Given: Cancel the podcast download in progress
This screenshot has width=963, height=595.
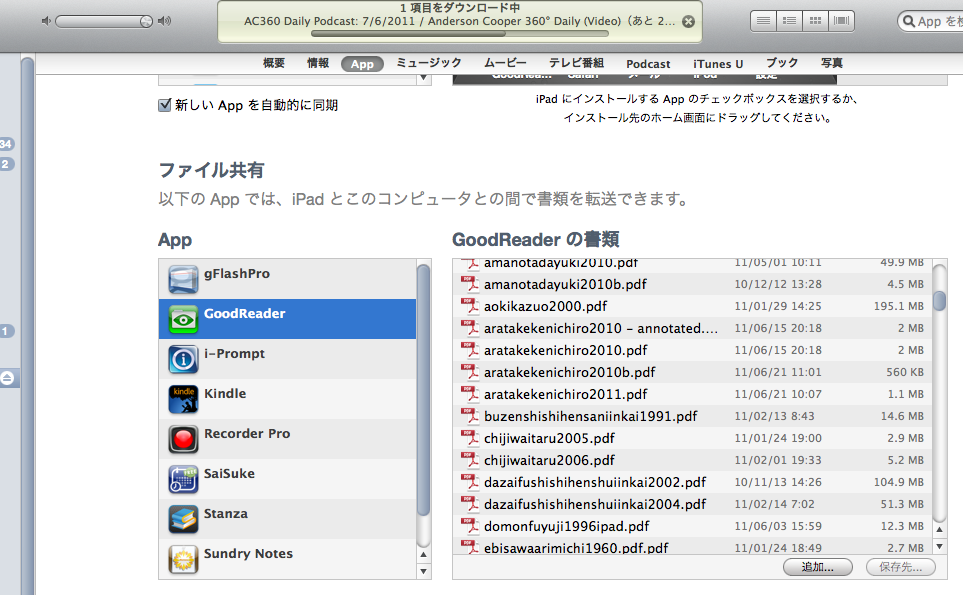Looking at the screenshot, I should 688,21.
